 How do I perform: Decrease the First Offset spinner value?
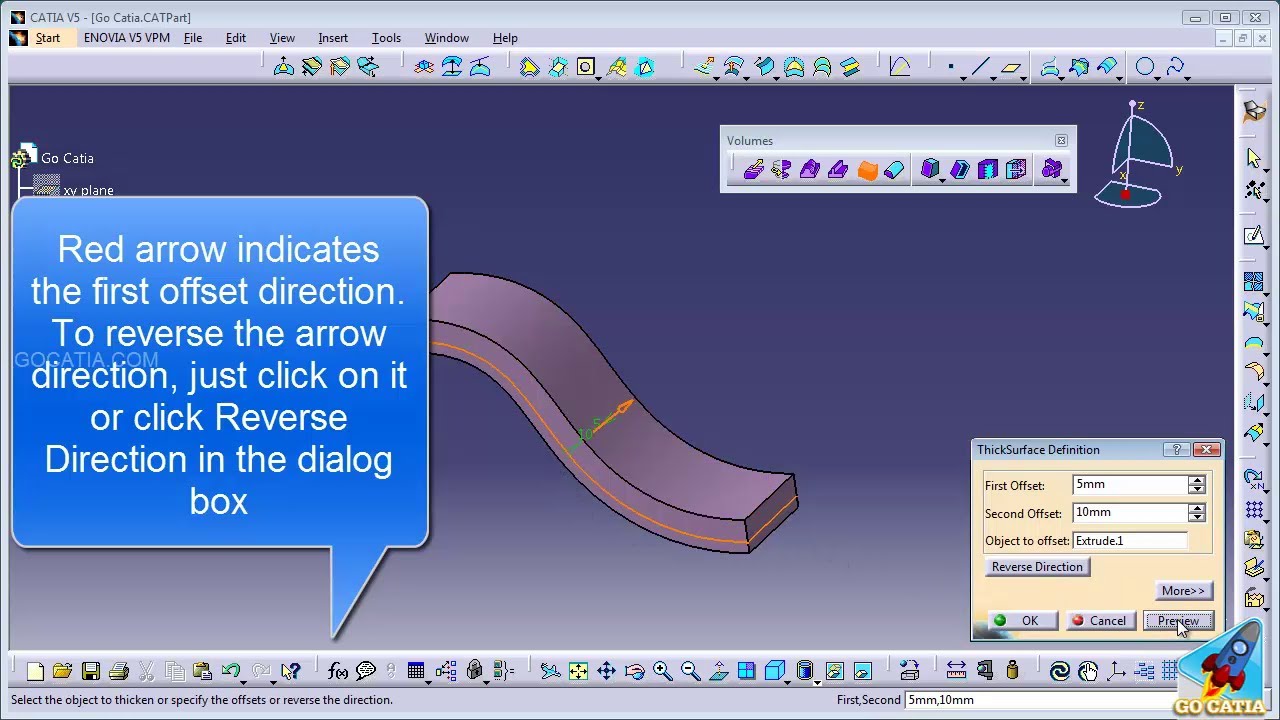1196,489
